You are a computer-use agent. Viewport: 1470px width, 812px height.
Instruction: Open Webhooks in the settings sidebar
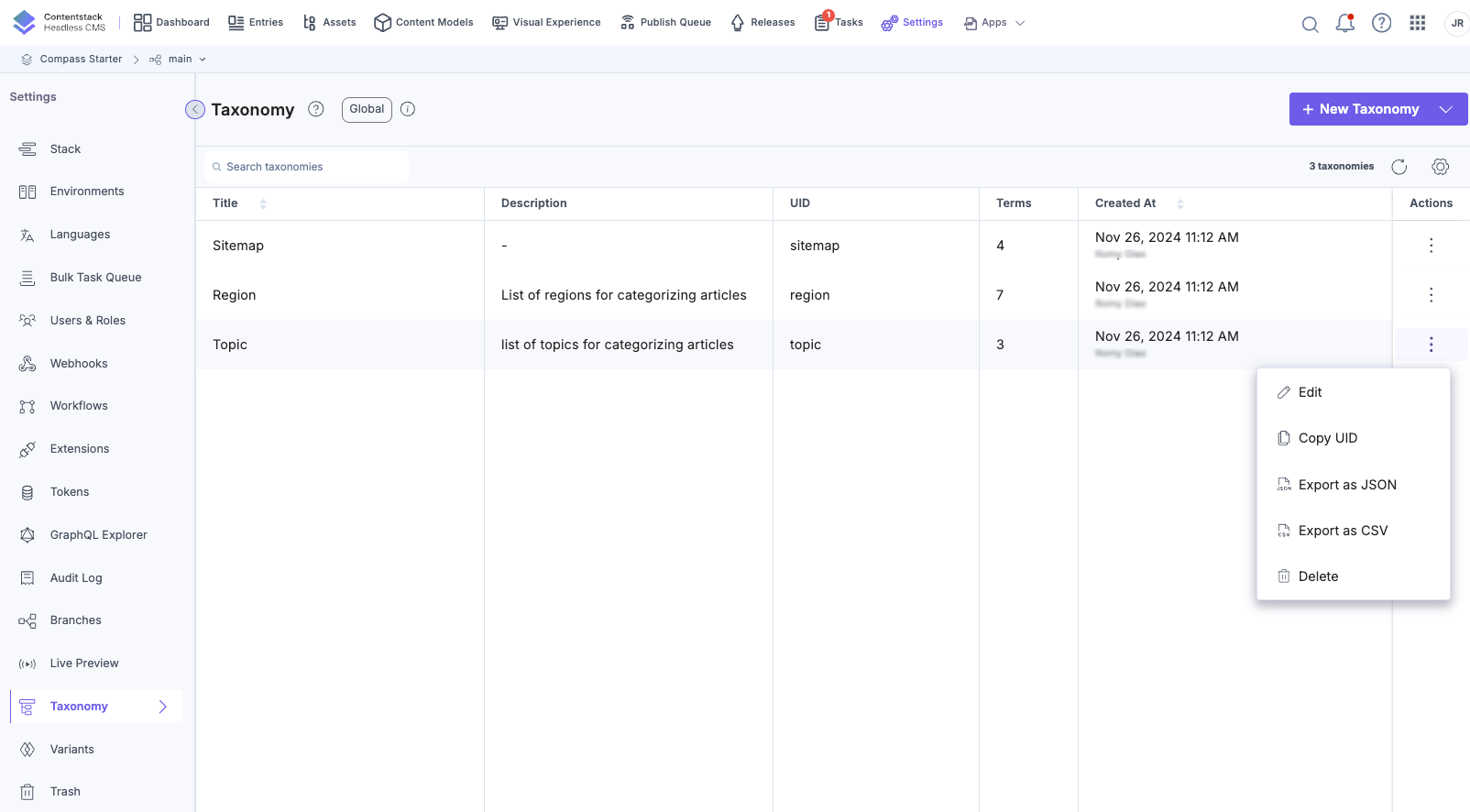[x=79, y=364]
